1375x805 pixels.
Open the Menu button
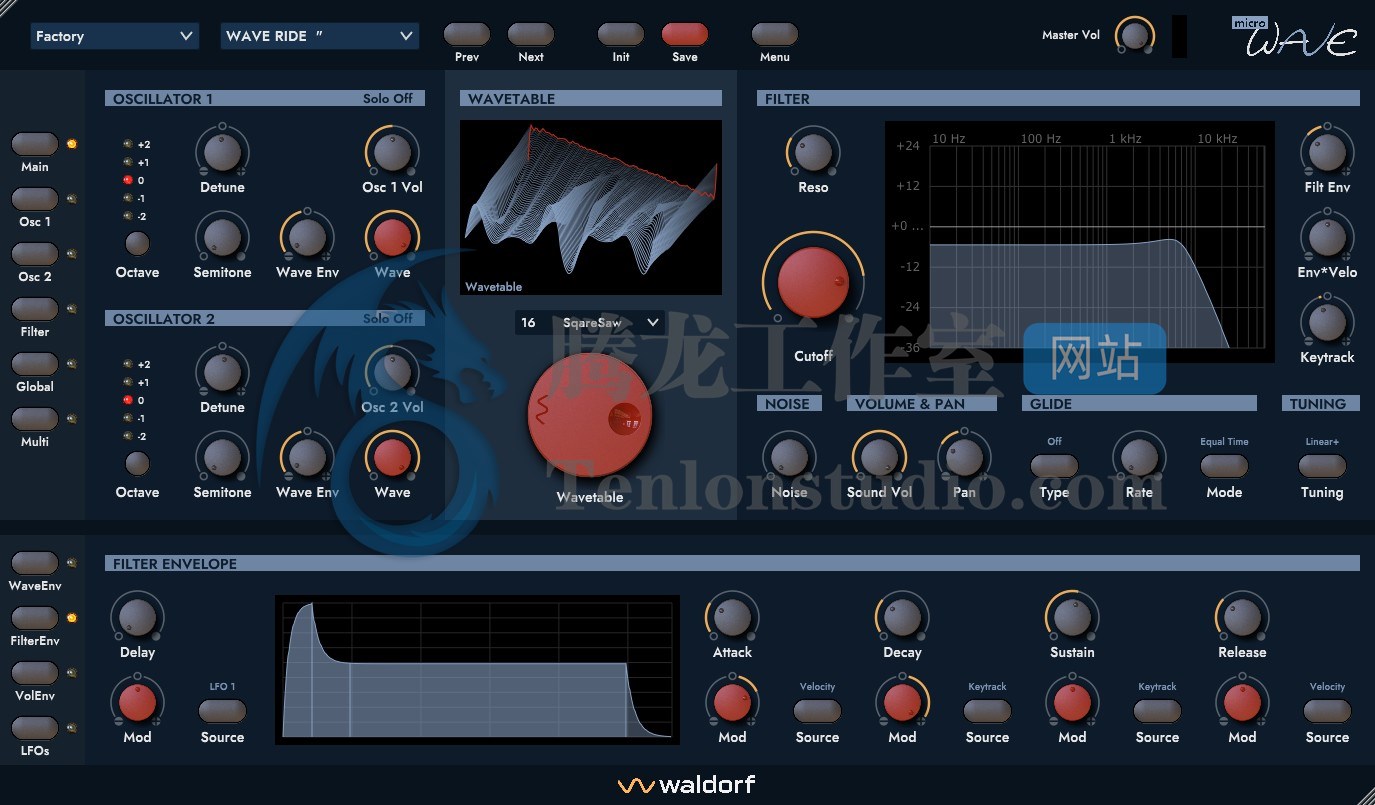point(774,35)
